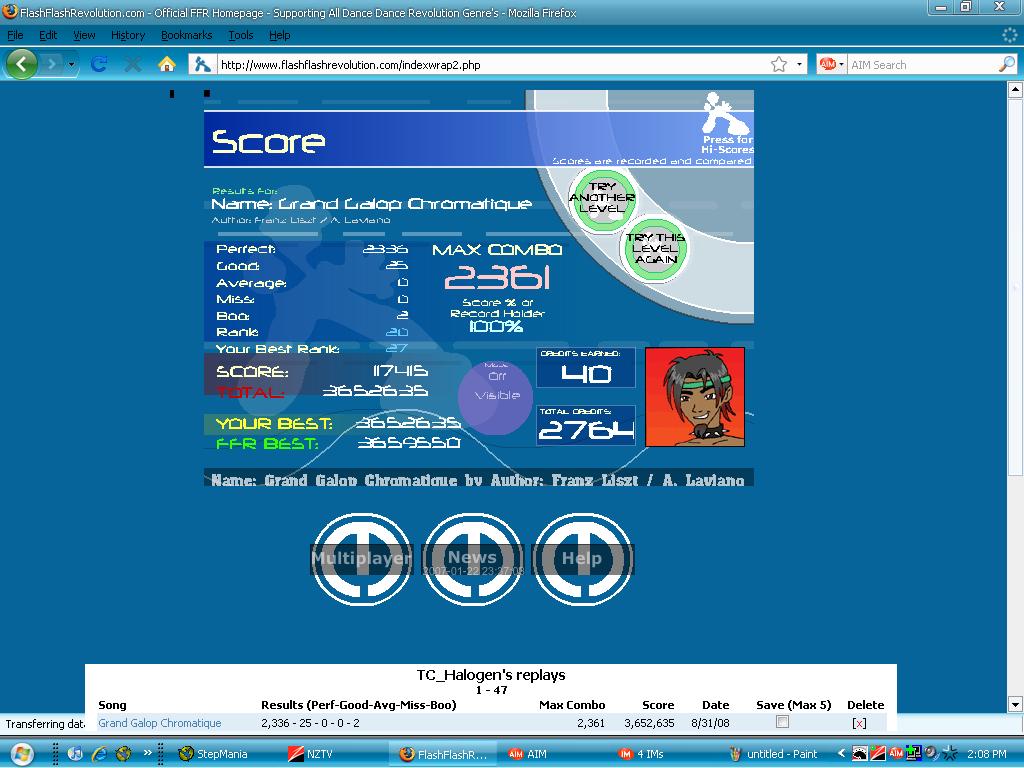1024x768 pixels.
Task: Open Grand Galop Chromatique replay link
Action: click(x=159, y=723)
